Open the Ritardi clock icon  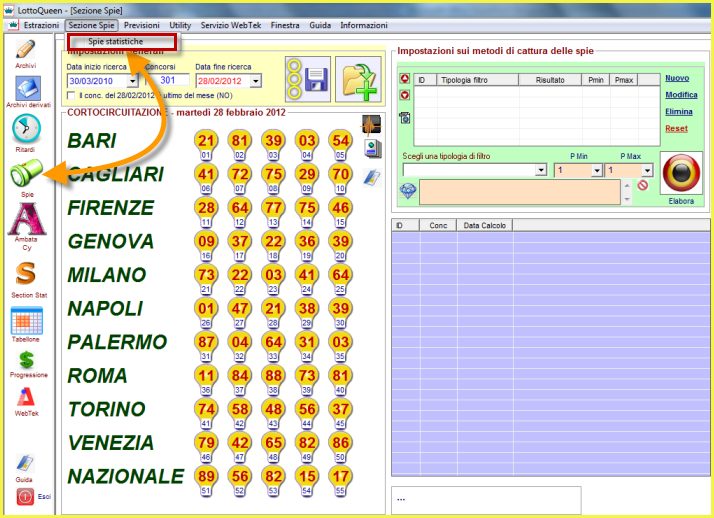tap(26, 129)
